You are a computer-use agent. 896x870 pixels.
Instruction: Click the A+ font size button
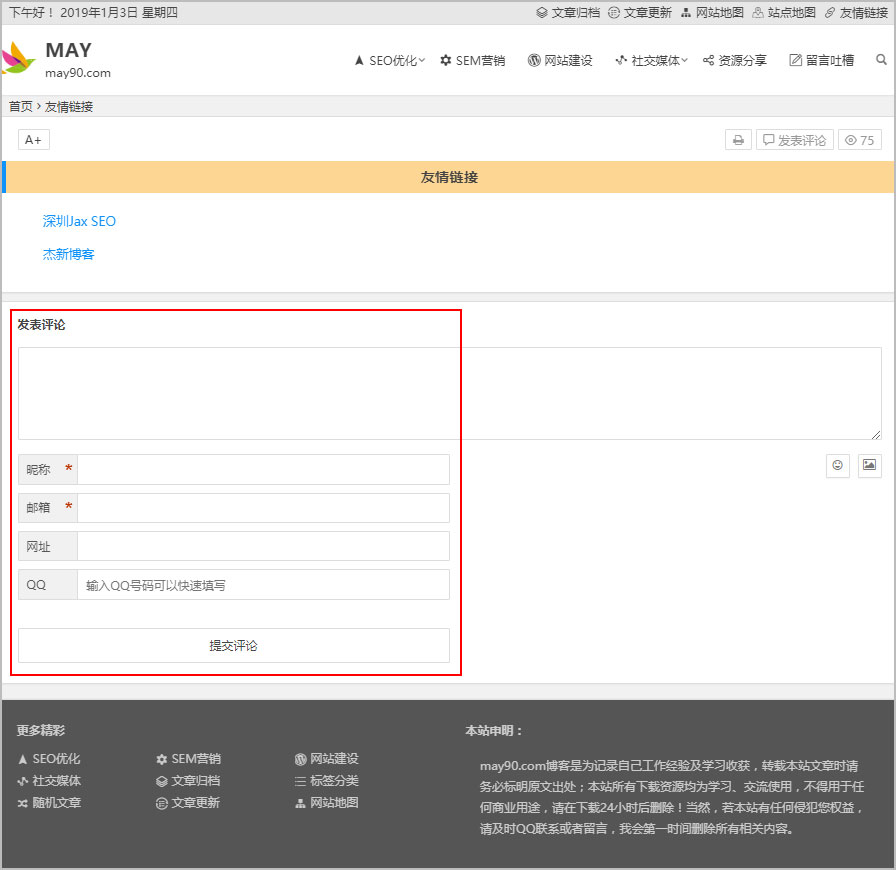pyautogui.click(x=33, y=140)
